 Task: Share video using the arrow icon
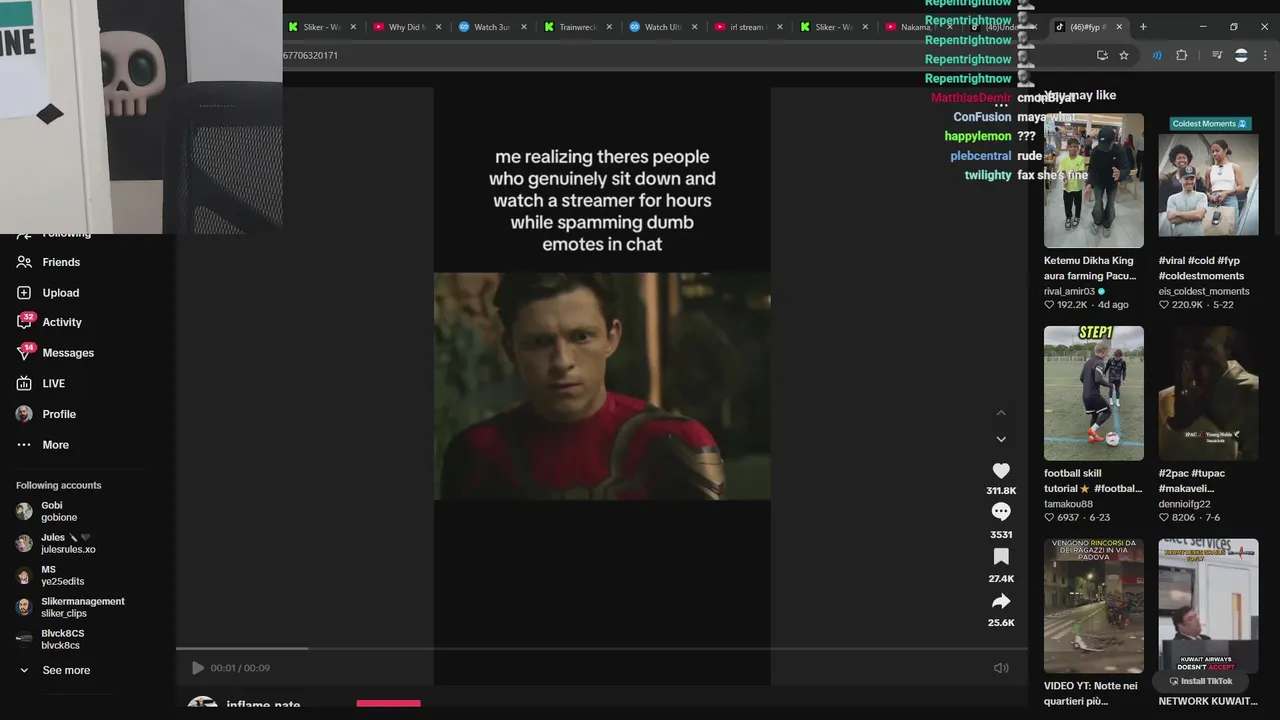1001,601
